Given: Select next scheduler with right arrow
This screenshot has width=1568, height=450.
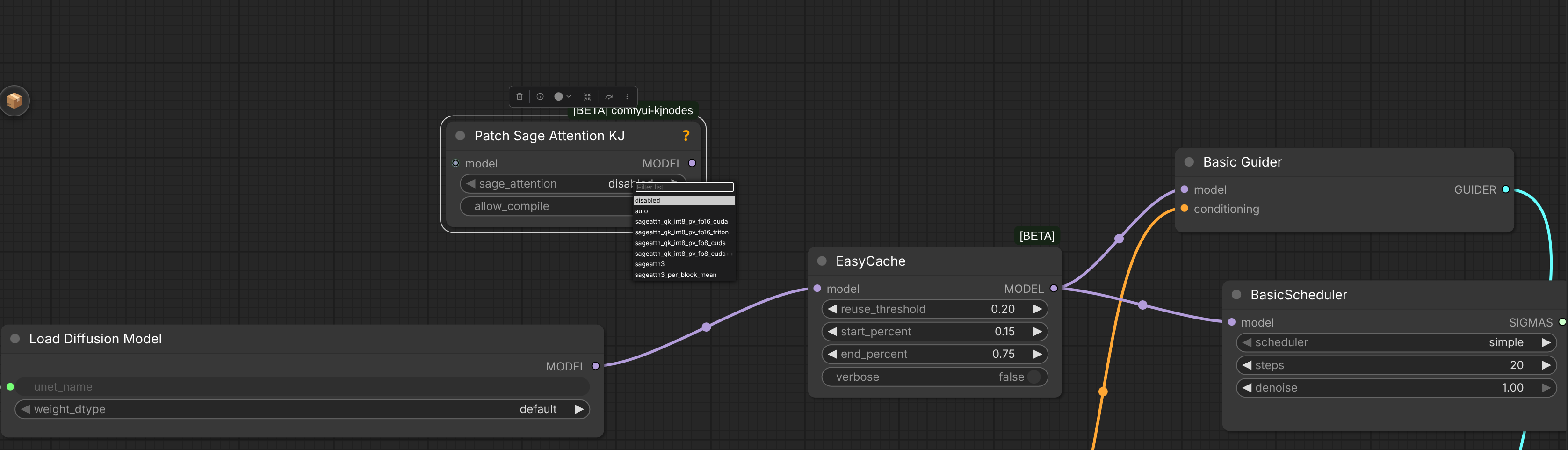Looking at the screenshot, I should coord(1546,342).
